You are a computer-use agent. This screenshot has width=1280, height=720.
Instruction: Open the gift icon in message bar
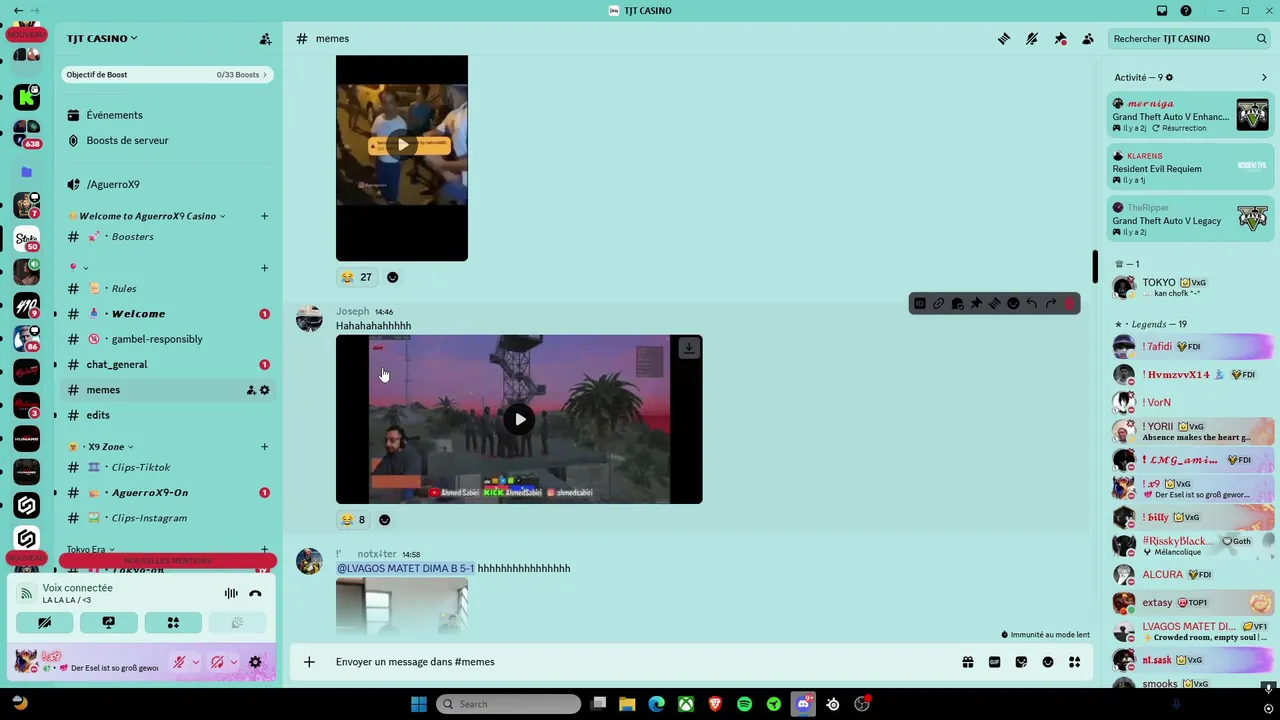[x=968, y=662]
